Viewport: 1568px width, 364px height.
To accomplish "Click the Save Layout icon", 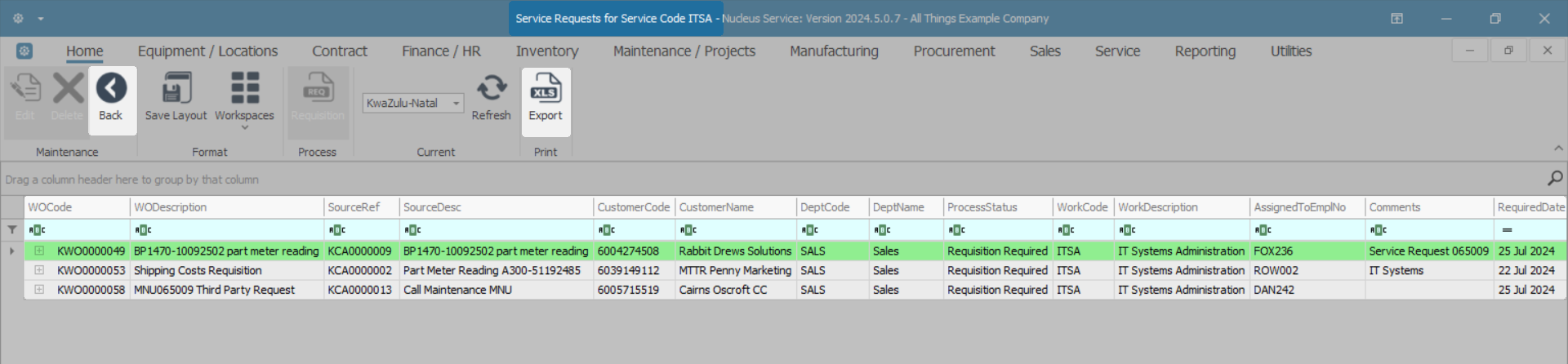I will 176,88.
